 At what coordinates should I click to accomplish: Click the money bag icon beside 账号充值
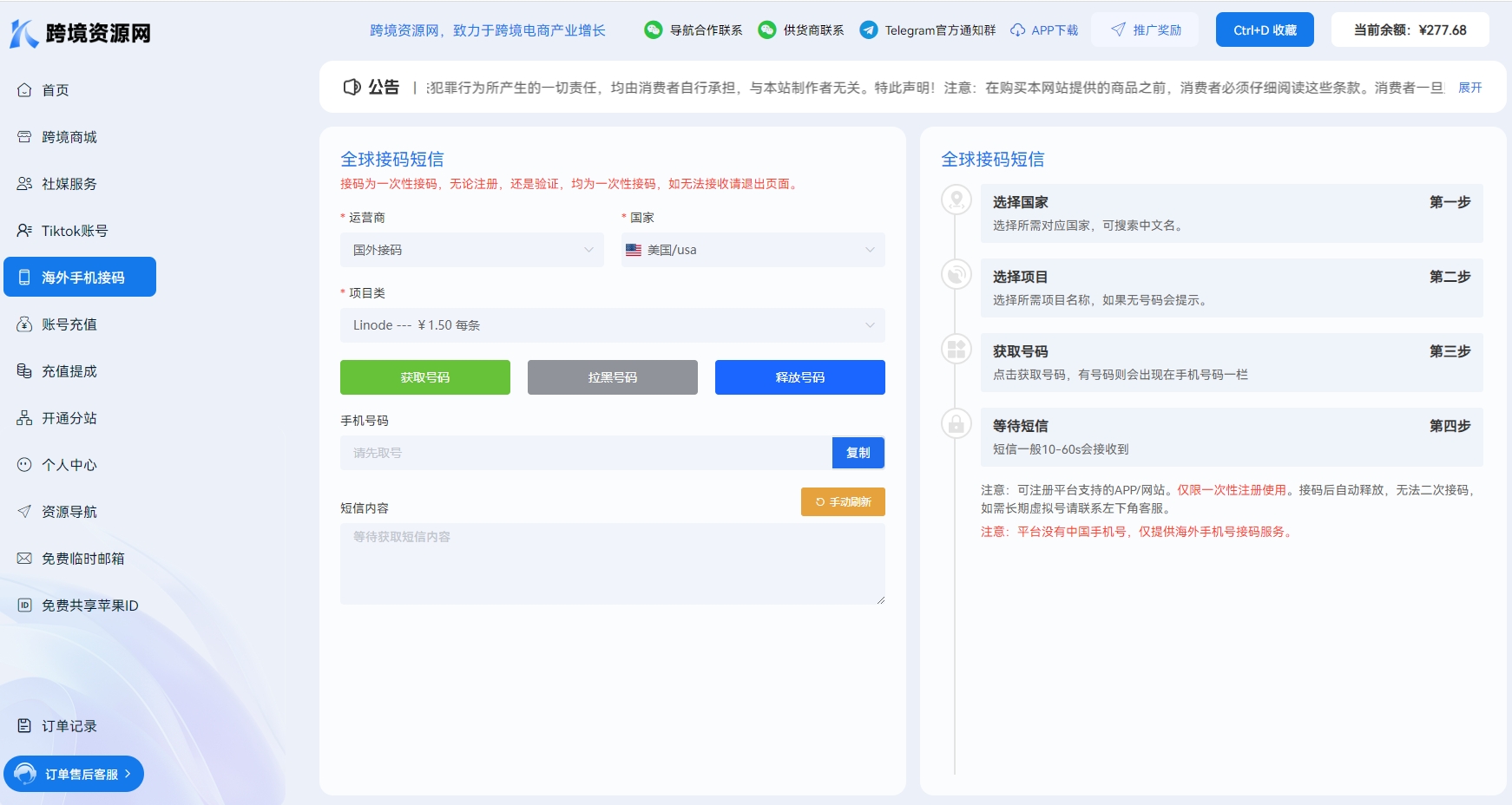(24, 324)
